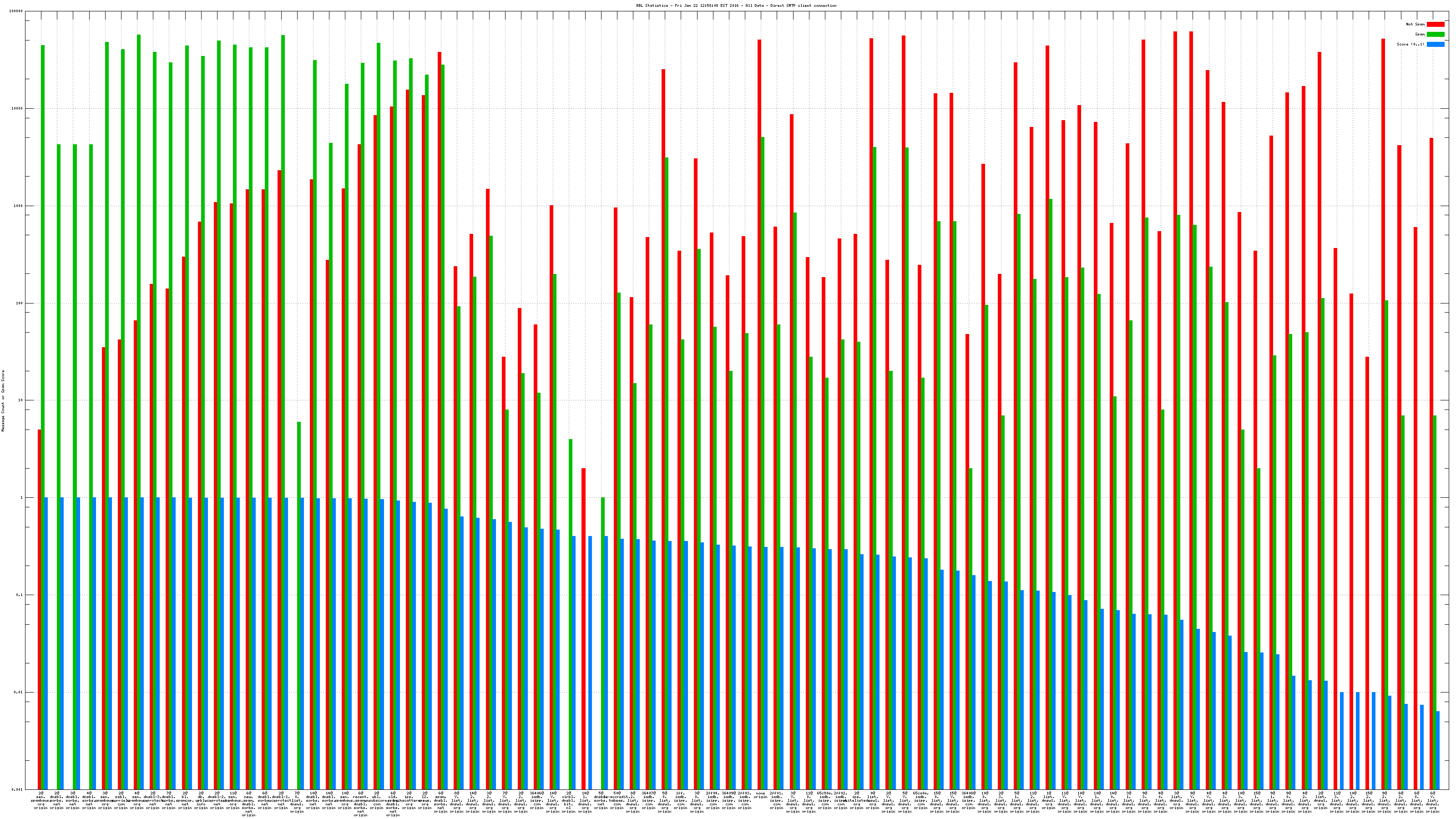The height and width of the screenshot is (819, 1456).
Task: Click the 0.1 y-axis tick label
Action: (x=19, y=595)
